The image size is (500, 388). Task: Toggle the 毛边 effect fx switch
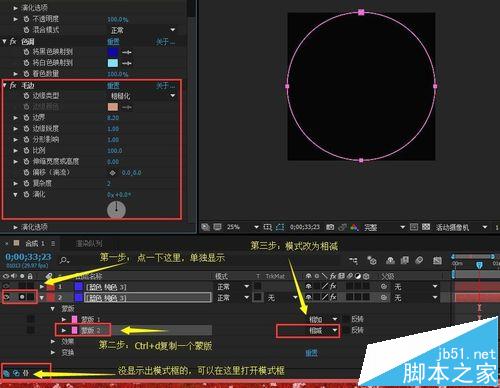pyautogui.click(x=13, y=85)
